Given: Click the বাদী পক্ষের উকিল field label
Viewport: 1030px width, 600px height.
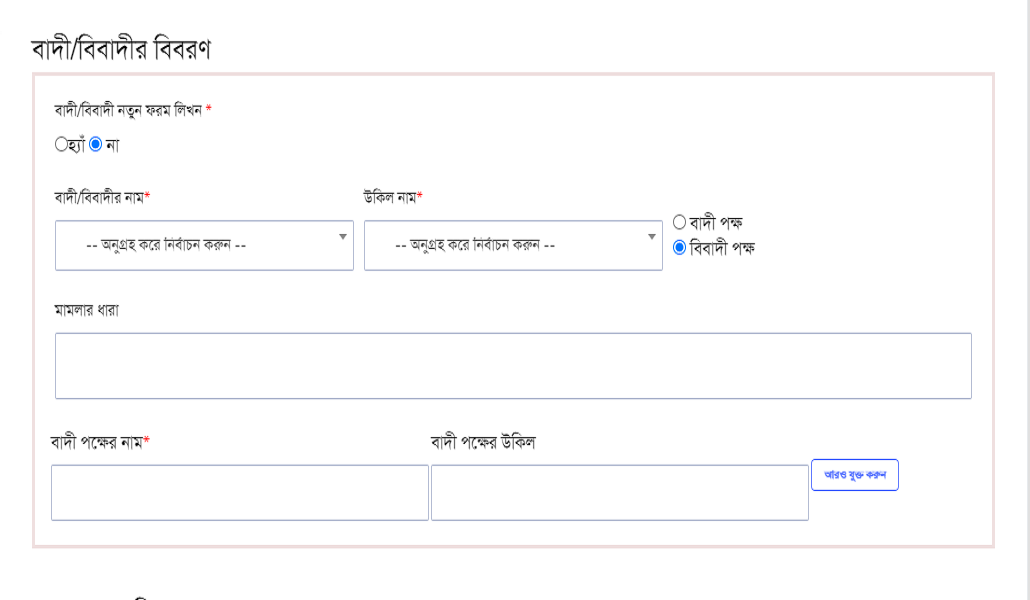Looking at the screenshot, I should point(483,443).
